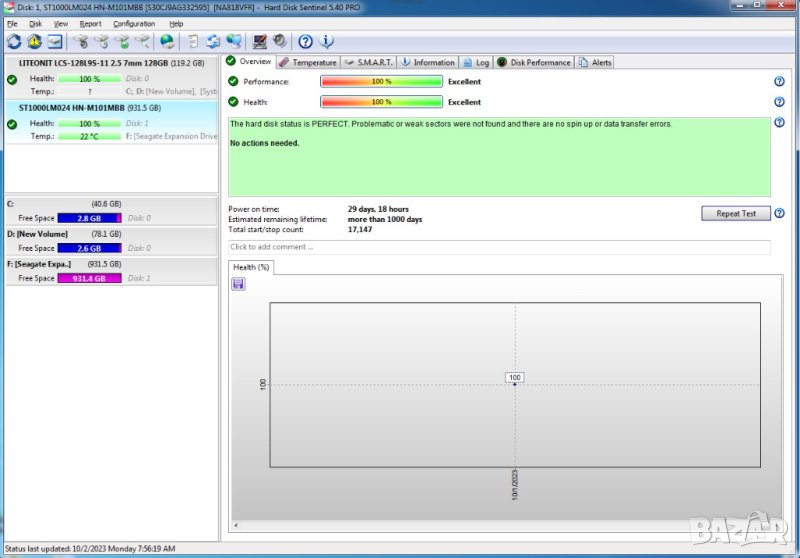
Task: Click the 'Click to add comment' field
Action: [x=499, y=247]
